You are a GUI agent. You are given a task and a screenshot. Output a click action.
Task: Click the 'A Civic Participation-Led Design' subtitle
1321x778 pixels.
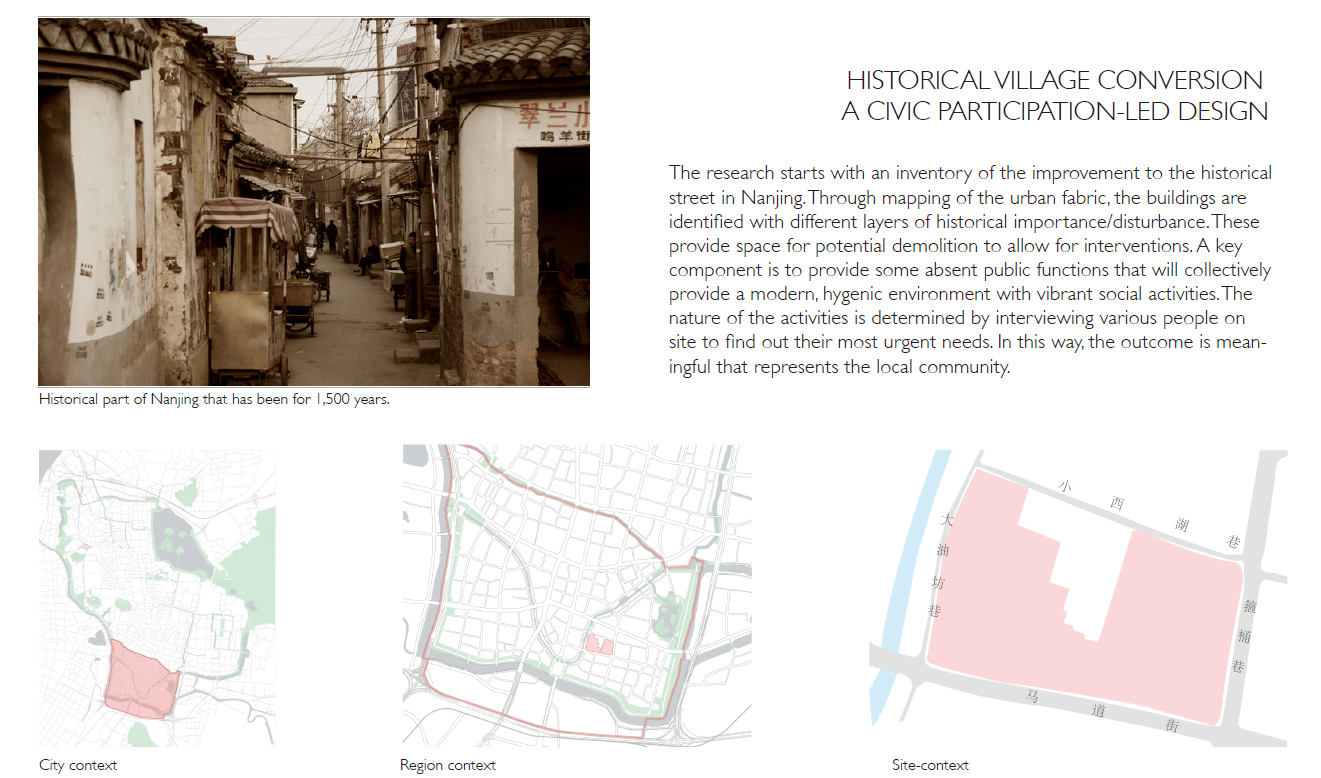coord(1054,112)
